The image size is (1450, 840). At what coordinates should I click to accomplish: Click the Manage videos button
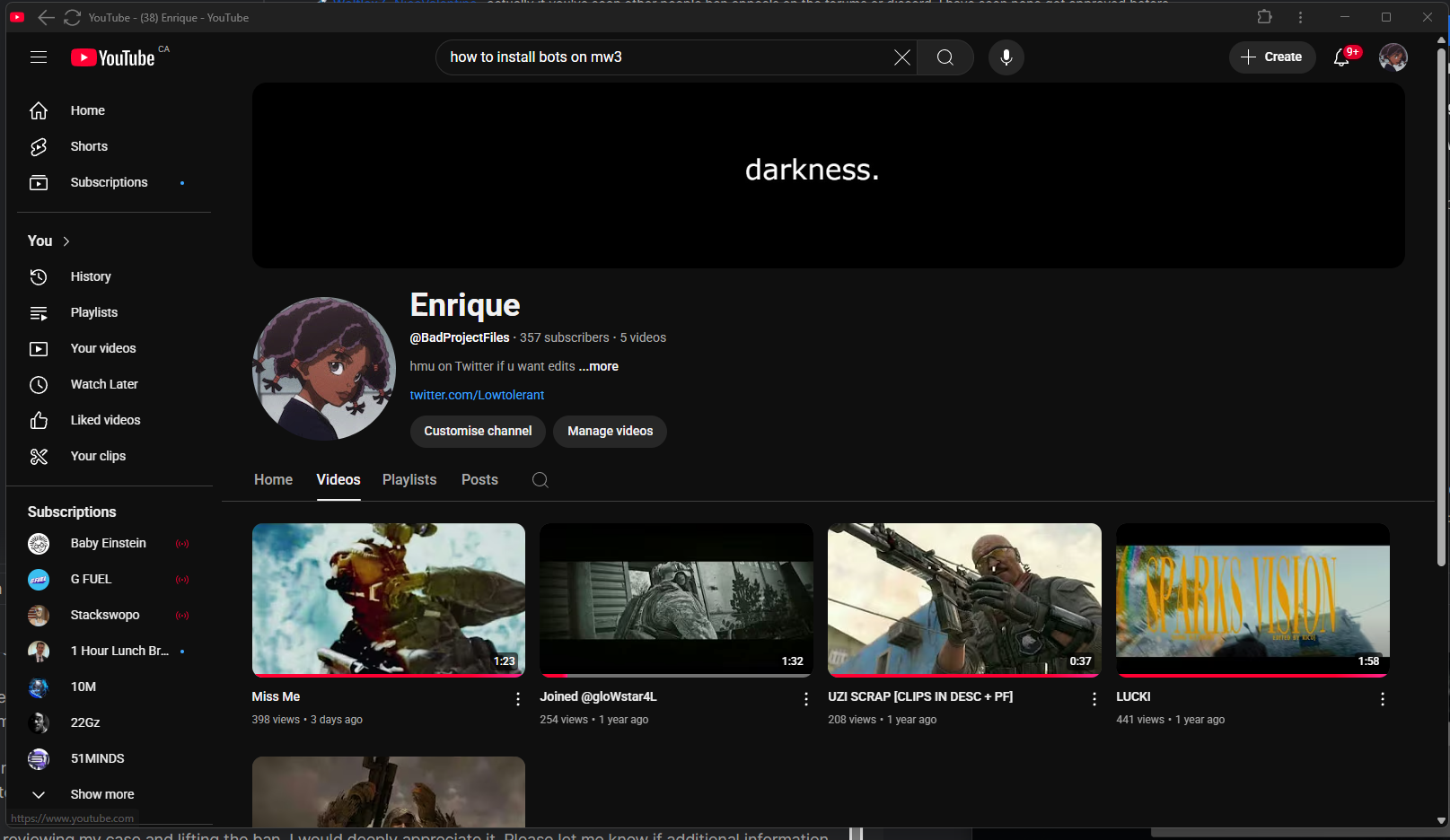tap(610, 431)
